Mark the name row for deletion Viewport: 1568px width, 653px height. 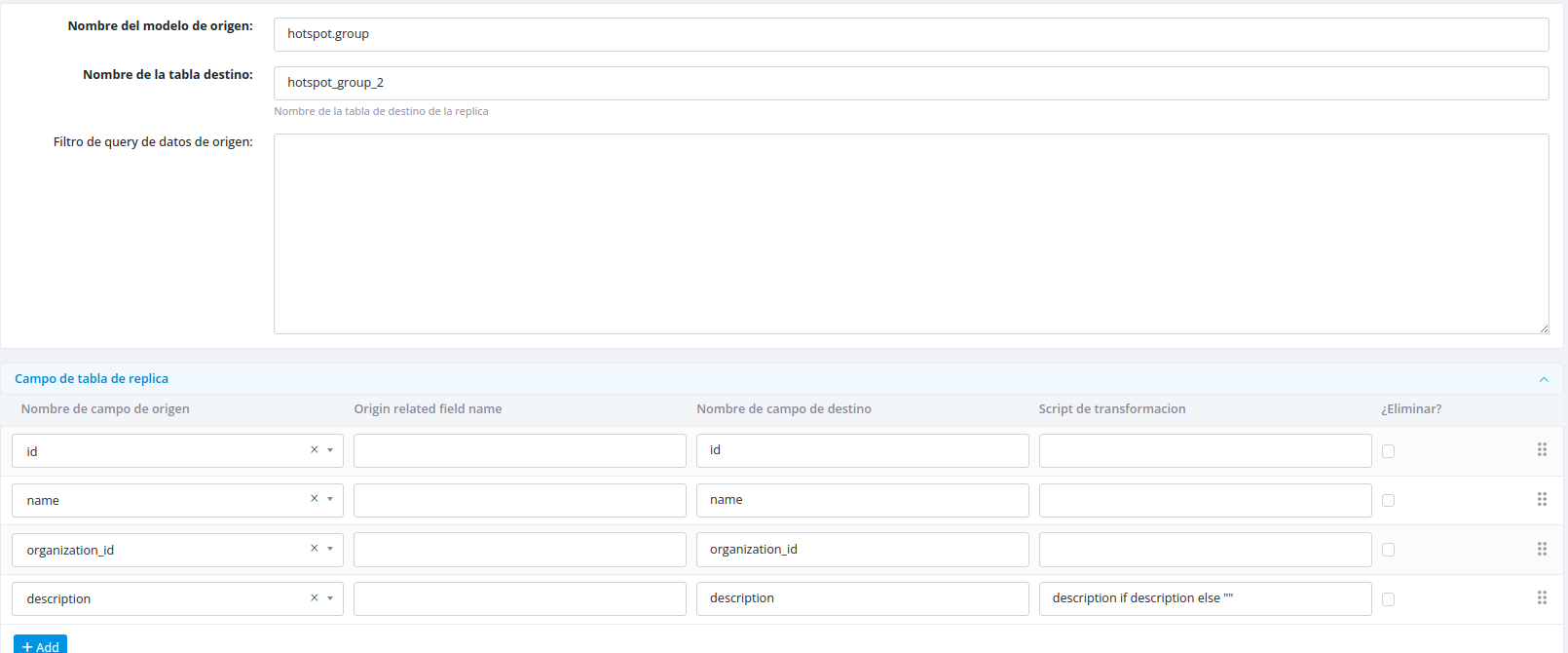pos(1388,501)
